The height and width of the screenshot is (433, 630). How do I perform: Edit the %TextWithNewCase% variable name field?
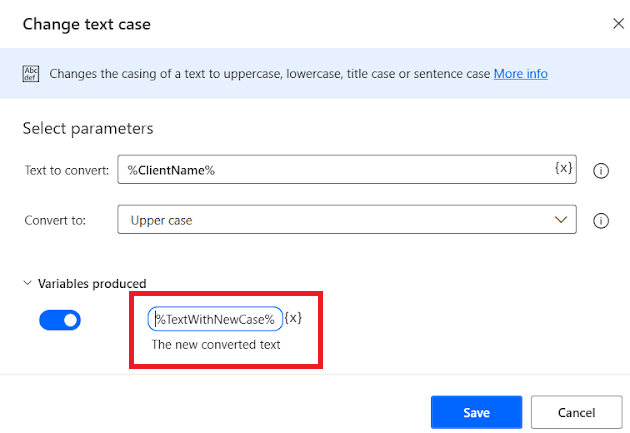coord(215,319)
